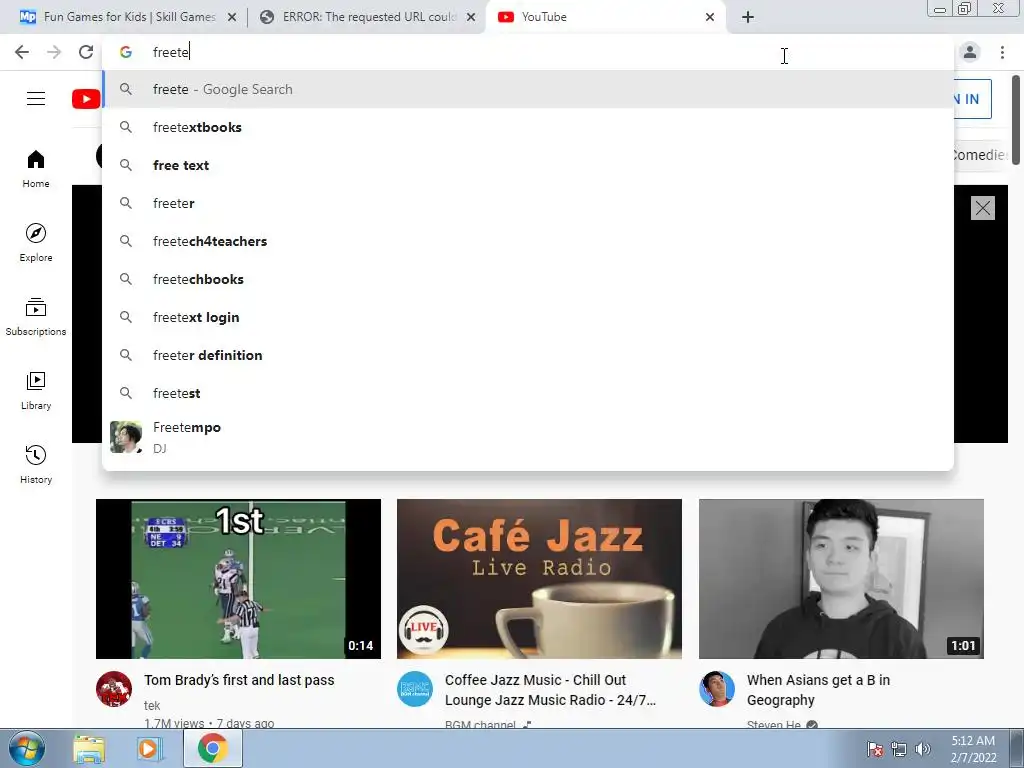This screenshot has width=1024, height=768.
Task: Open History in the YouTube sidebar
Action: (x=36, y=464)
